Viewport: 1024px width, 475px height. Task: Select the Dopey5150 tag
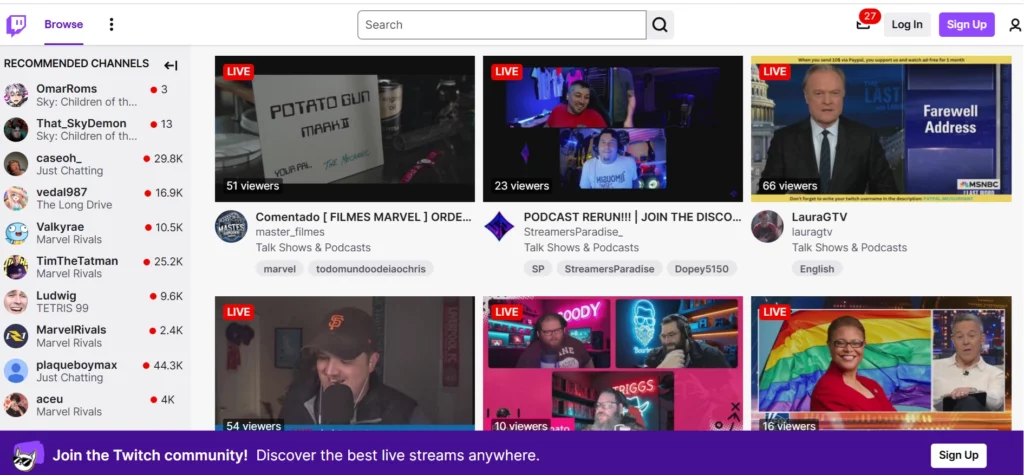click(x=702, y=269)
